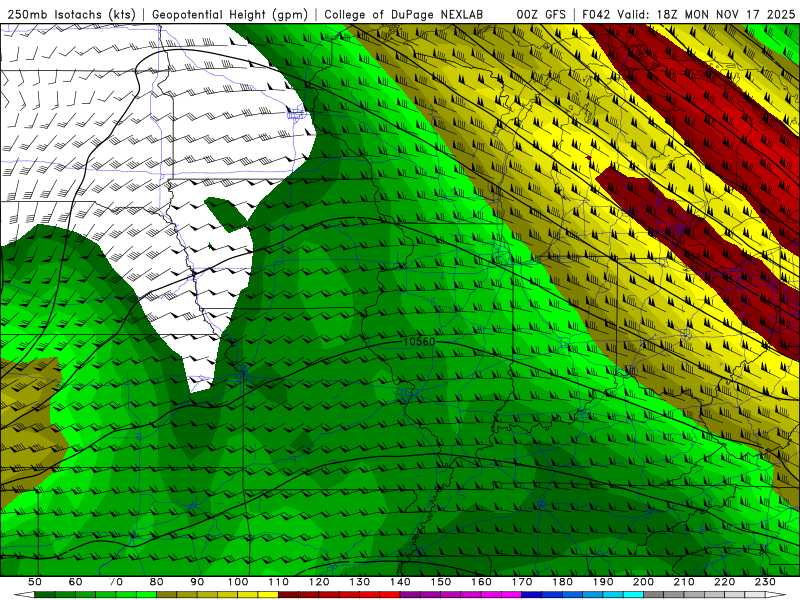Click the 'College of DuPage NEXLAB' label
The height and width of the screenshot is (600, 800).
click(x=404, y=15)
